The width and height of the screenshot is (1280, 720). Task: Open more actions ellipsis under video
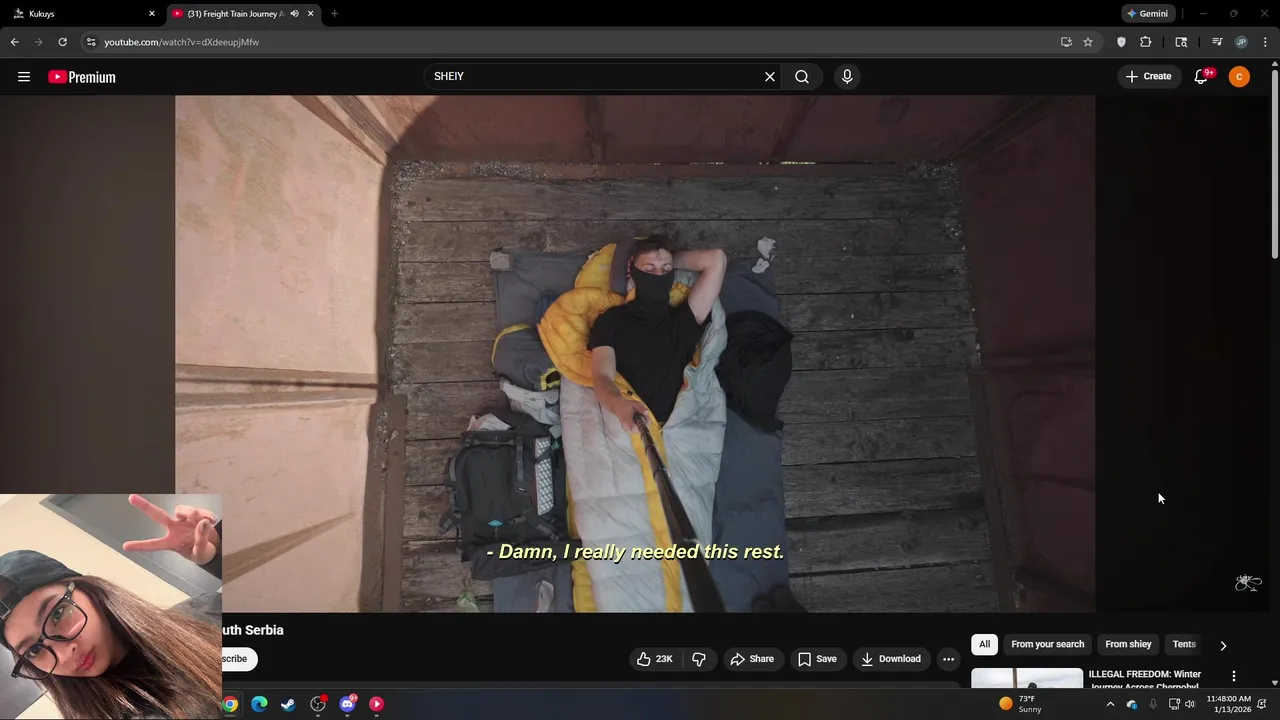pos(948,659)
